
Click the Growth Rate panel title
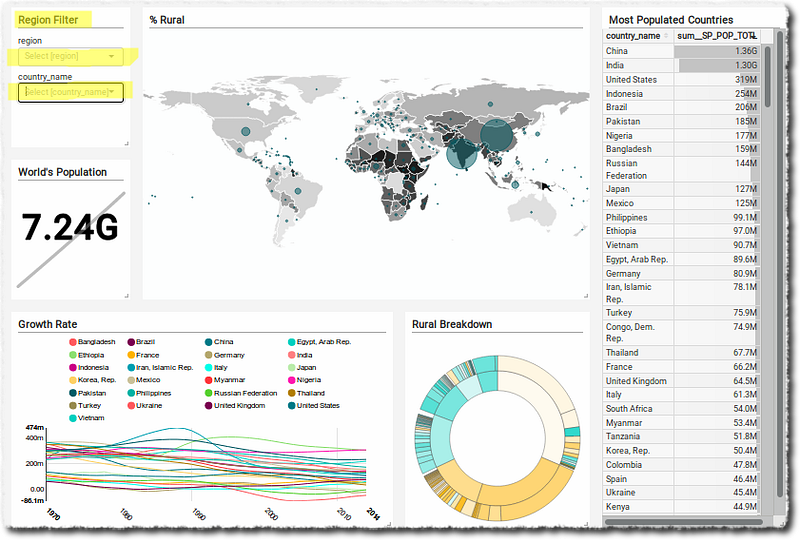(x=47, y=324)
